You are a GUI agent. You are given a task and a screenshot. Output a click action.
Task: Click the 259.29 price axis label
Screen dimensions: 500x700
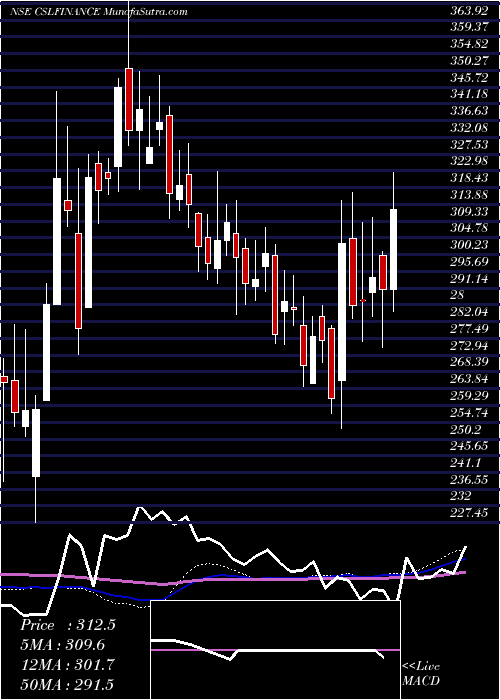click(x=468, y=396)
